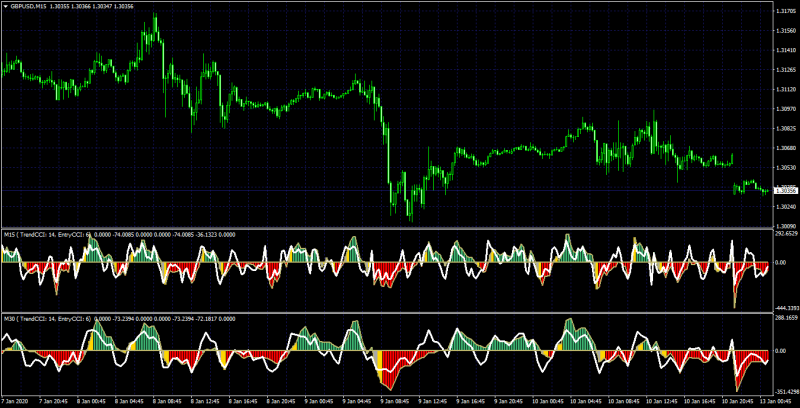Click the 7 Jan 20:45 time label
Screen dimensions: 800x408
point(55,402)
